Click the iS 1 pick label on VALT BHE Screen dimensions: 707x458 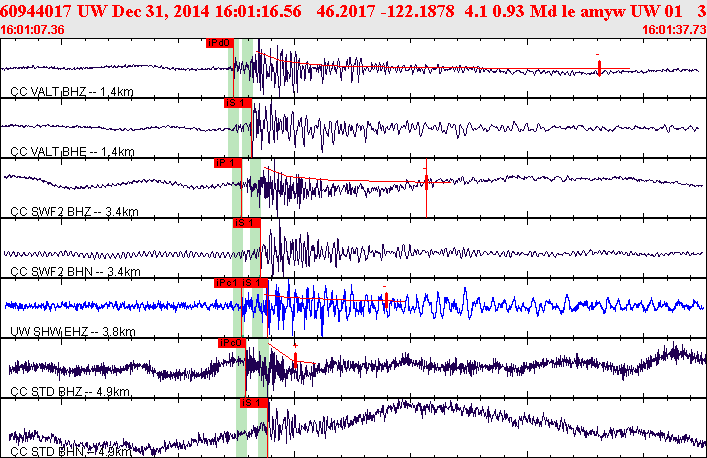pos(237,103)
